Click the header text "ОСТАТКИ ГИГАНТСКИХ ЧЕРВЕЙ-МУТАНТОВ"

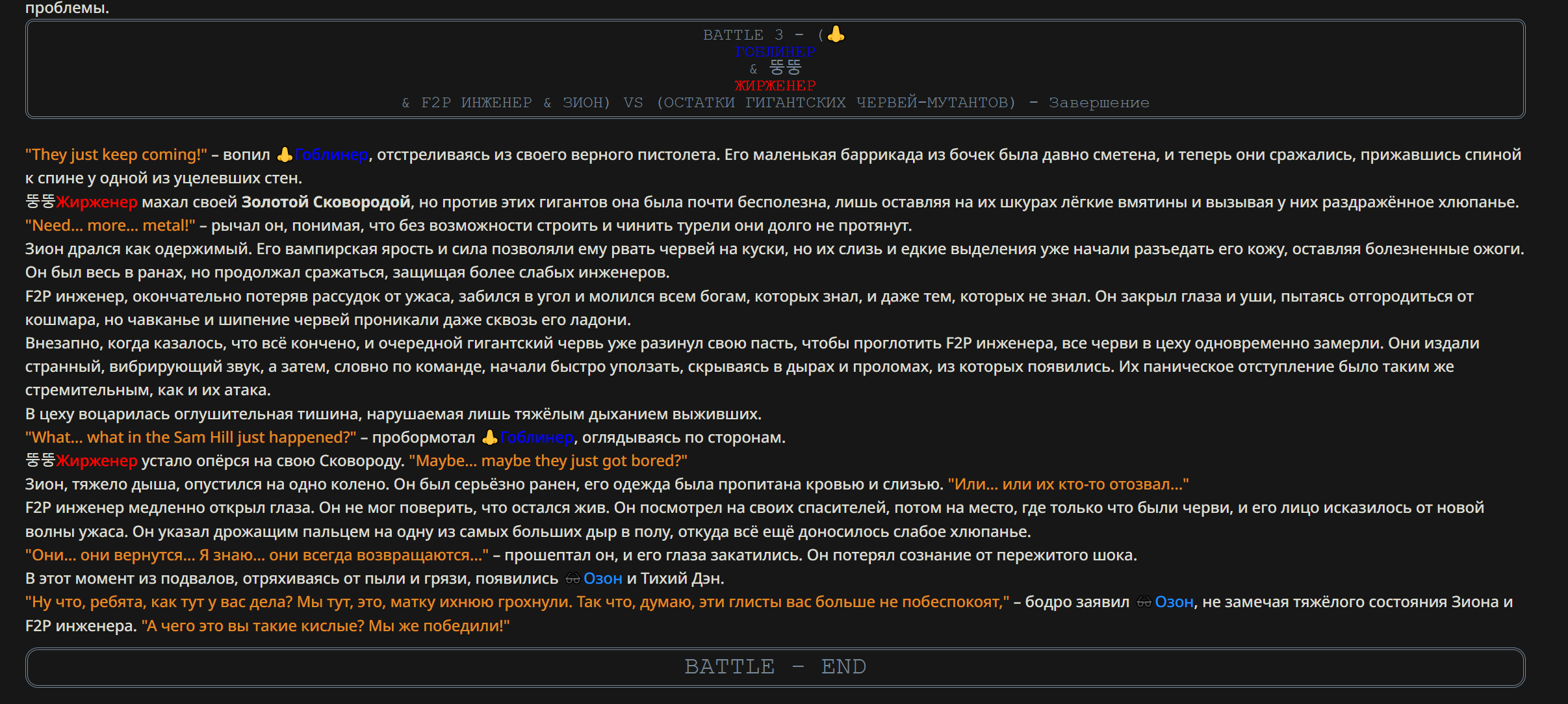tap(836, 103)
